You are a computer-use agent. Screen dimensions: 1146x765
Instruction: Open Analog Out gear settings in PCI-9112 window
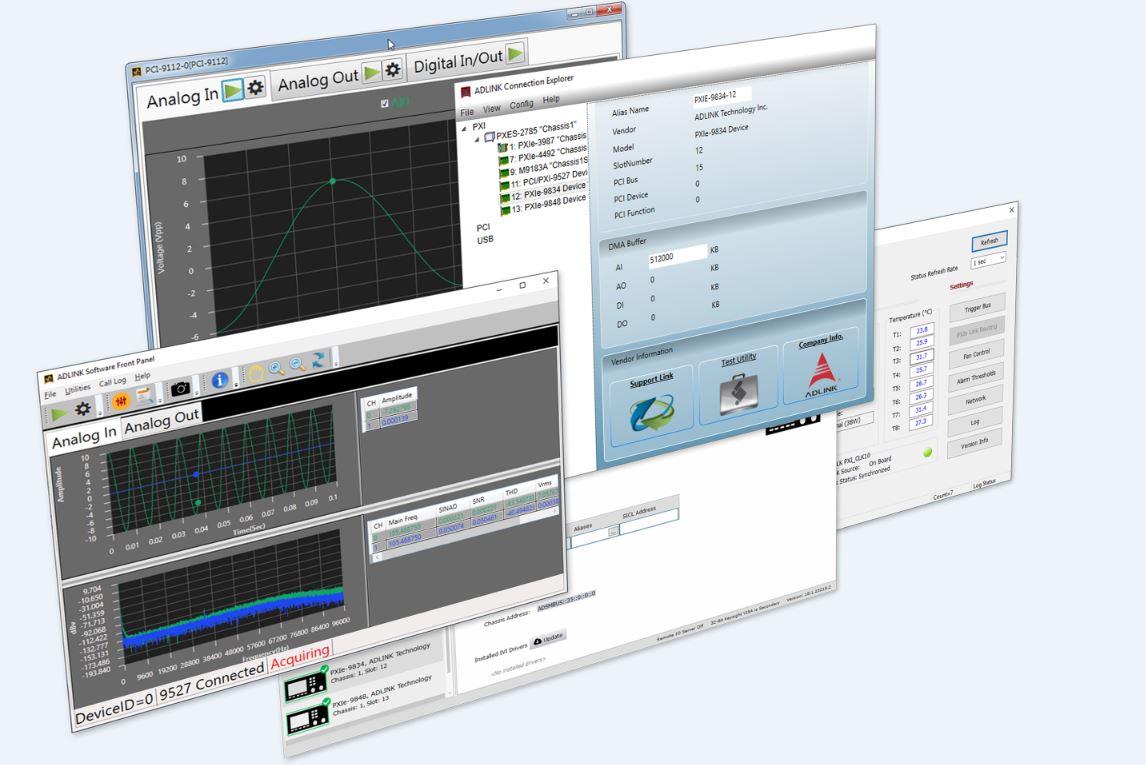coord(392,69)
